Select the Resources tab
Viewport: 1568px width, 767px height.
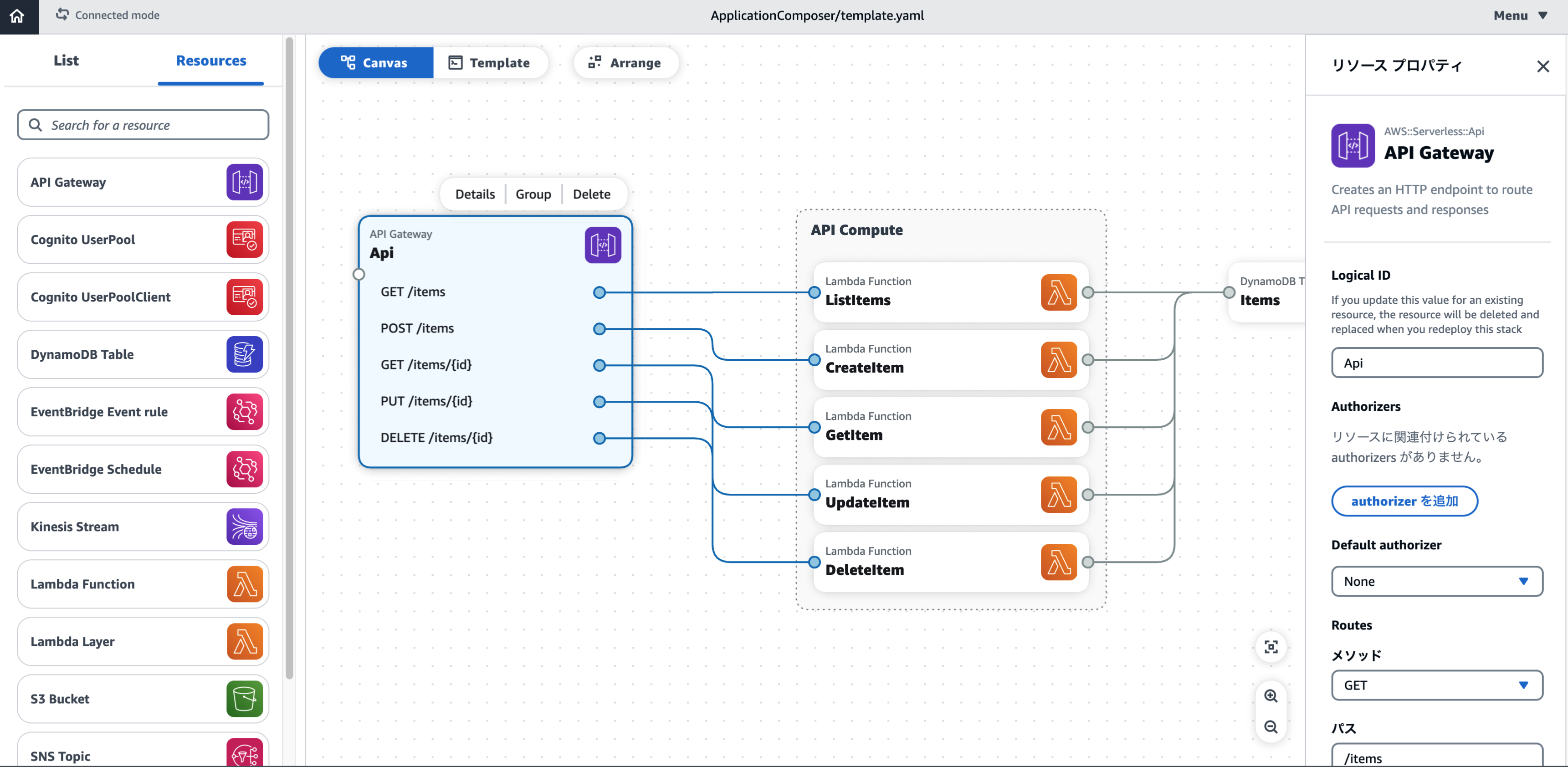click(x=210, y=61)
